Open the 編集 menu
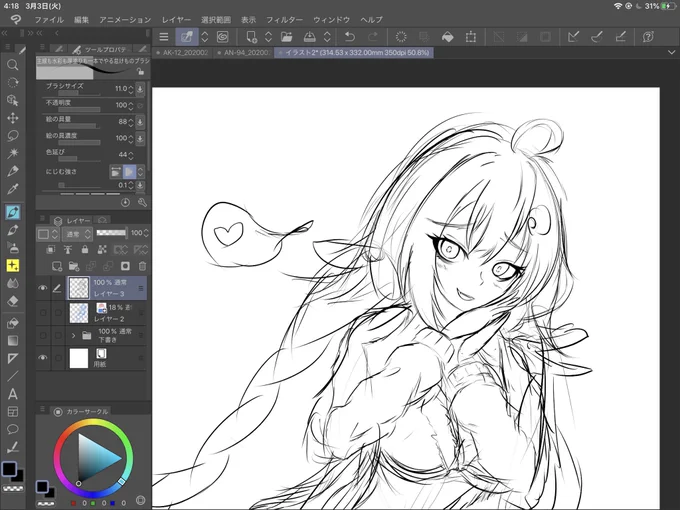680x510 pixels. tap(81, 20)
